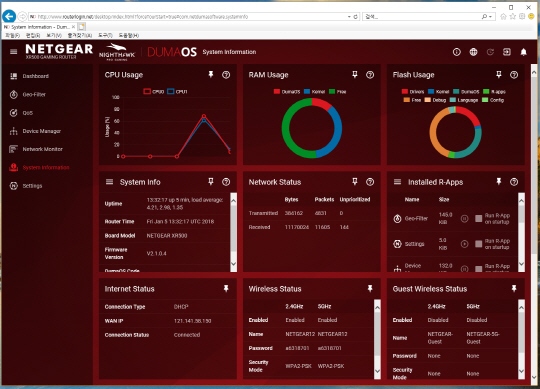
Task: Show help for the RAM Usage panel
Action: pyautogui.click(x=370, y=75)
